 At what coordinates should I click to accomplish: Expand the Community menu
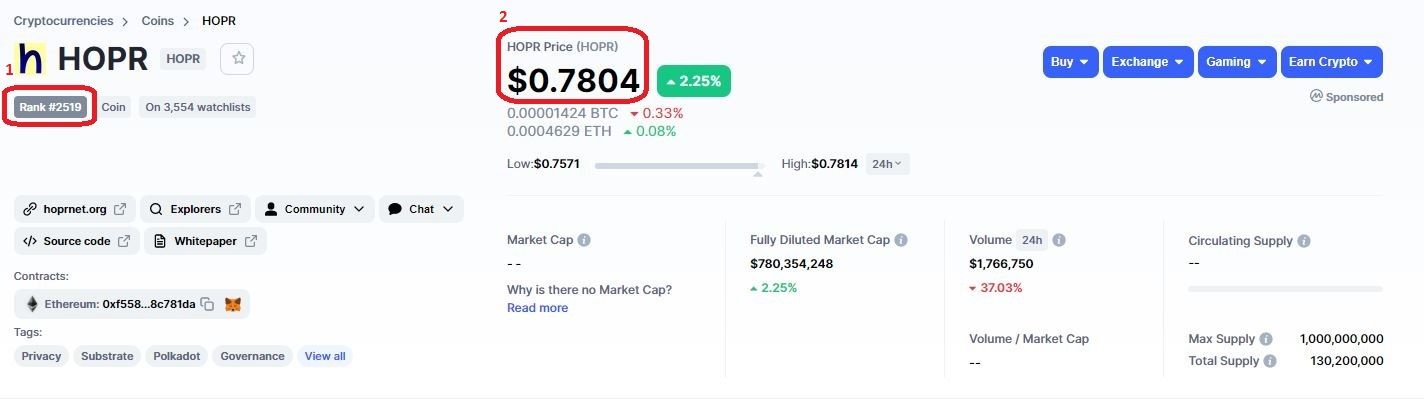(x=315, y=209)
